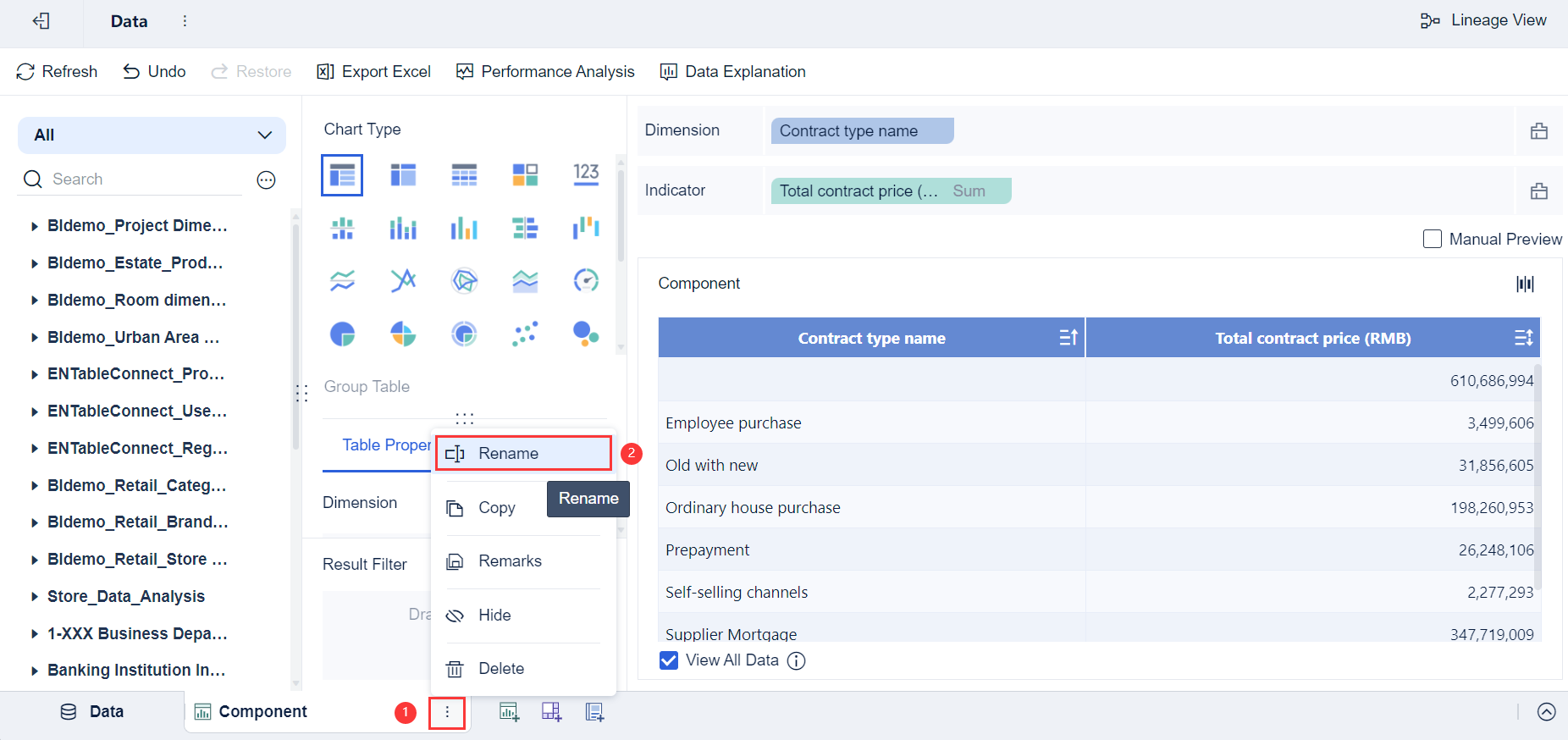Viewport: 1568px width, 740px height.
Task: Expand the BIdemo_Project Dime… tree node
Action: [35, 226]
